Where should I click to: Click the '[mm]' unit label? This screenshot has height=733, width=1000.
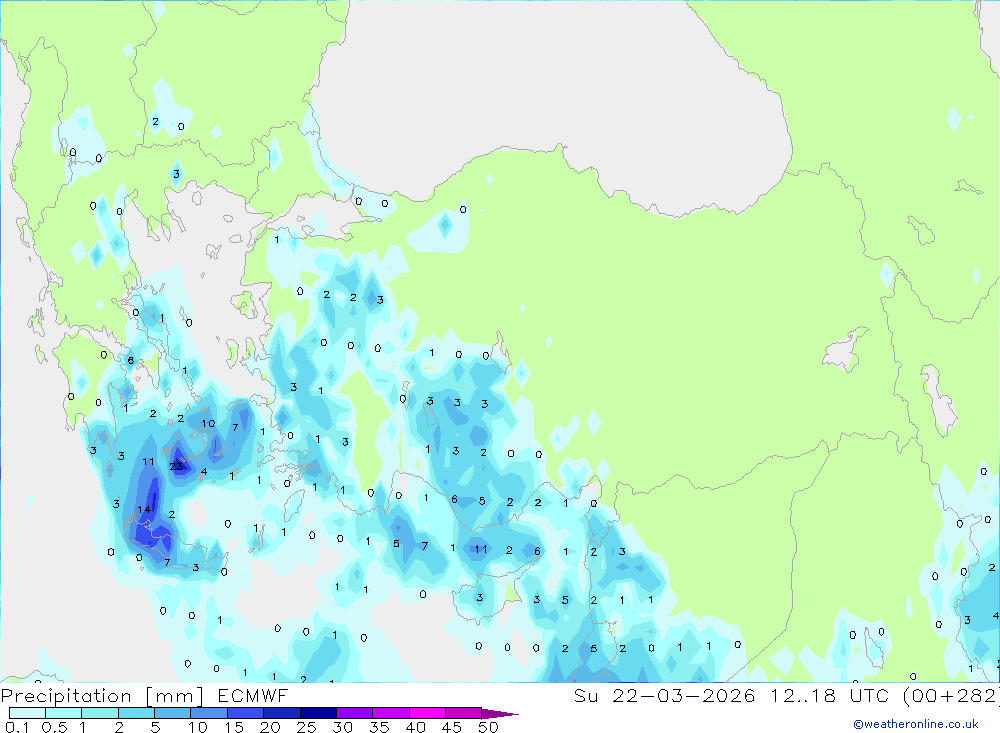[x=175, y=695]
